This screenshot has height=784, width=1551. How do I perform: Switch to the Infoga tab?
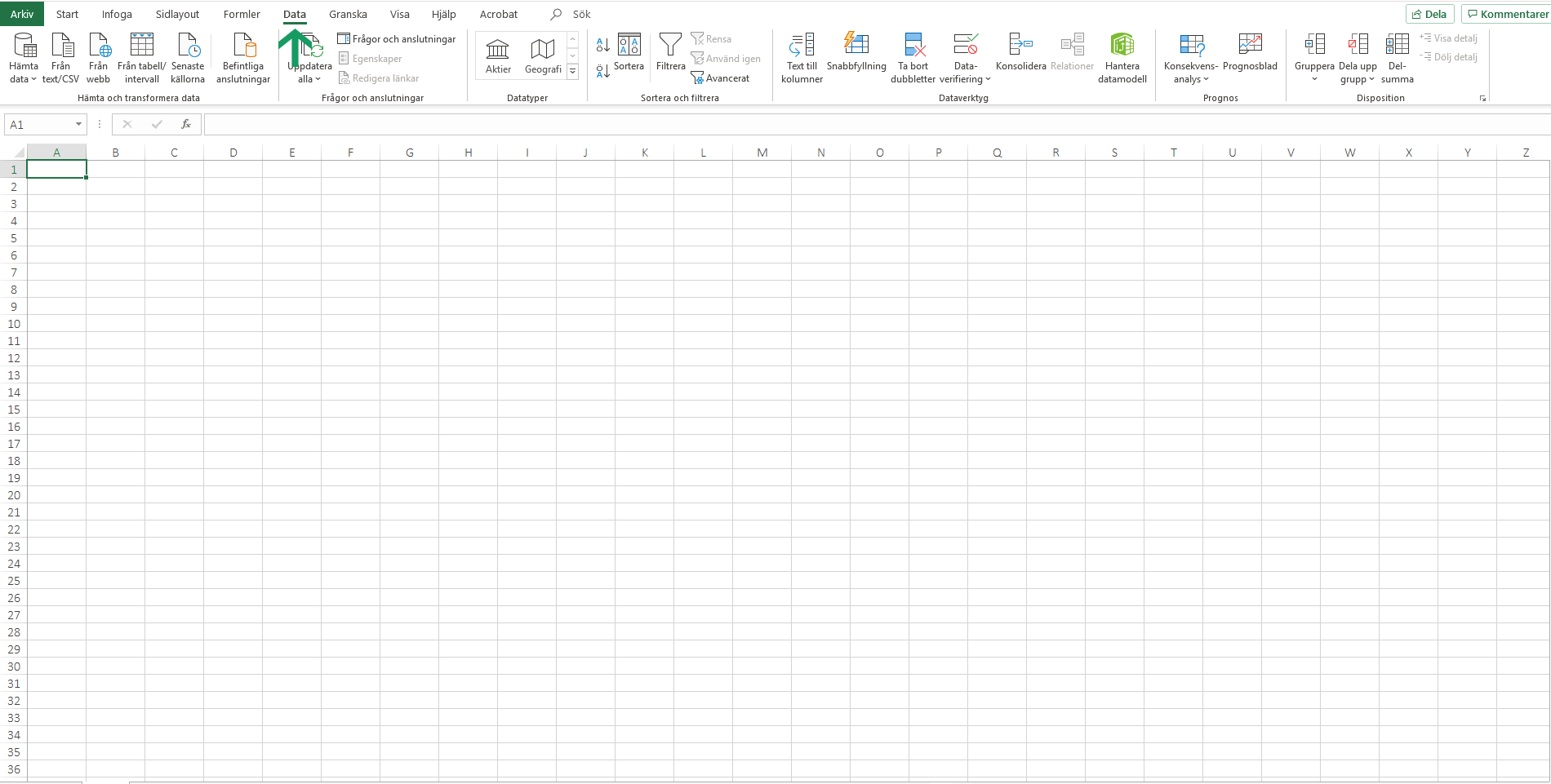tap(117, 14)
